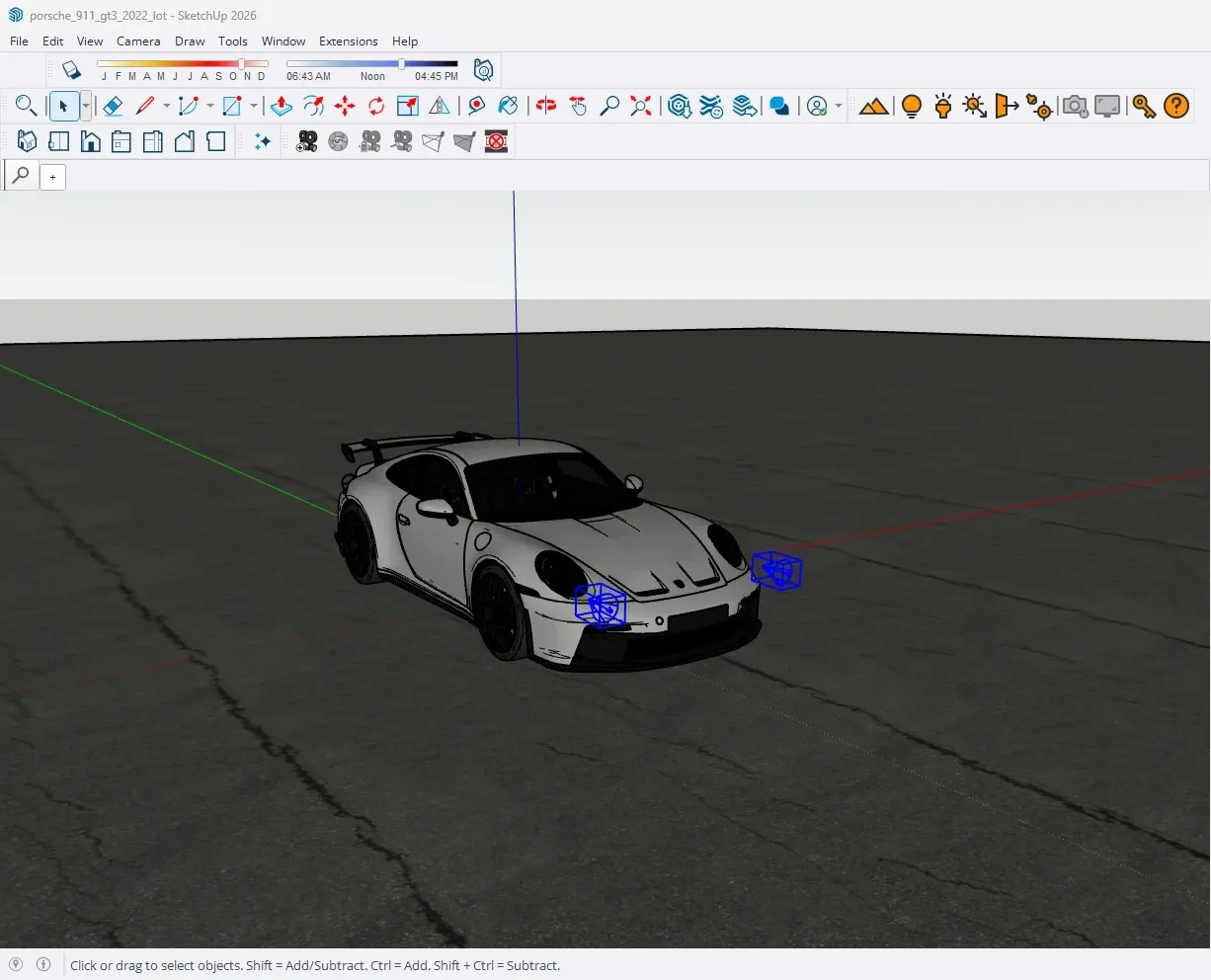Click the gray monitor screen icon

1107,106
